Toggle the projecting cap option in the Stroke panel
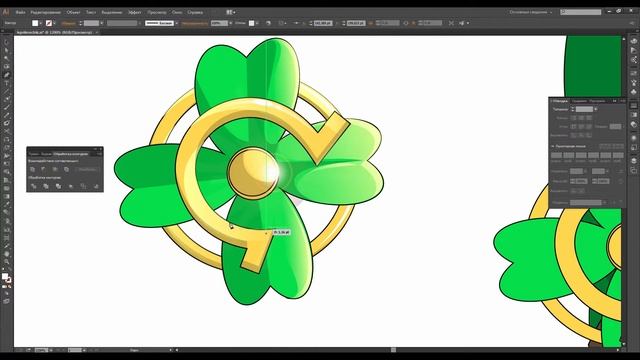Image resolution: width=640 pixels, height=360 pixels. click(589, 118)
